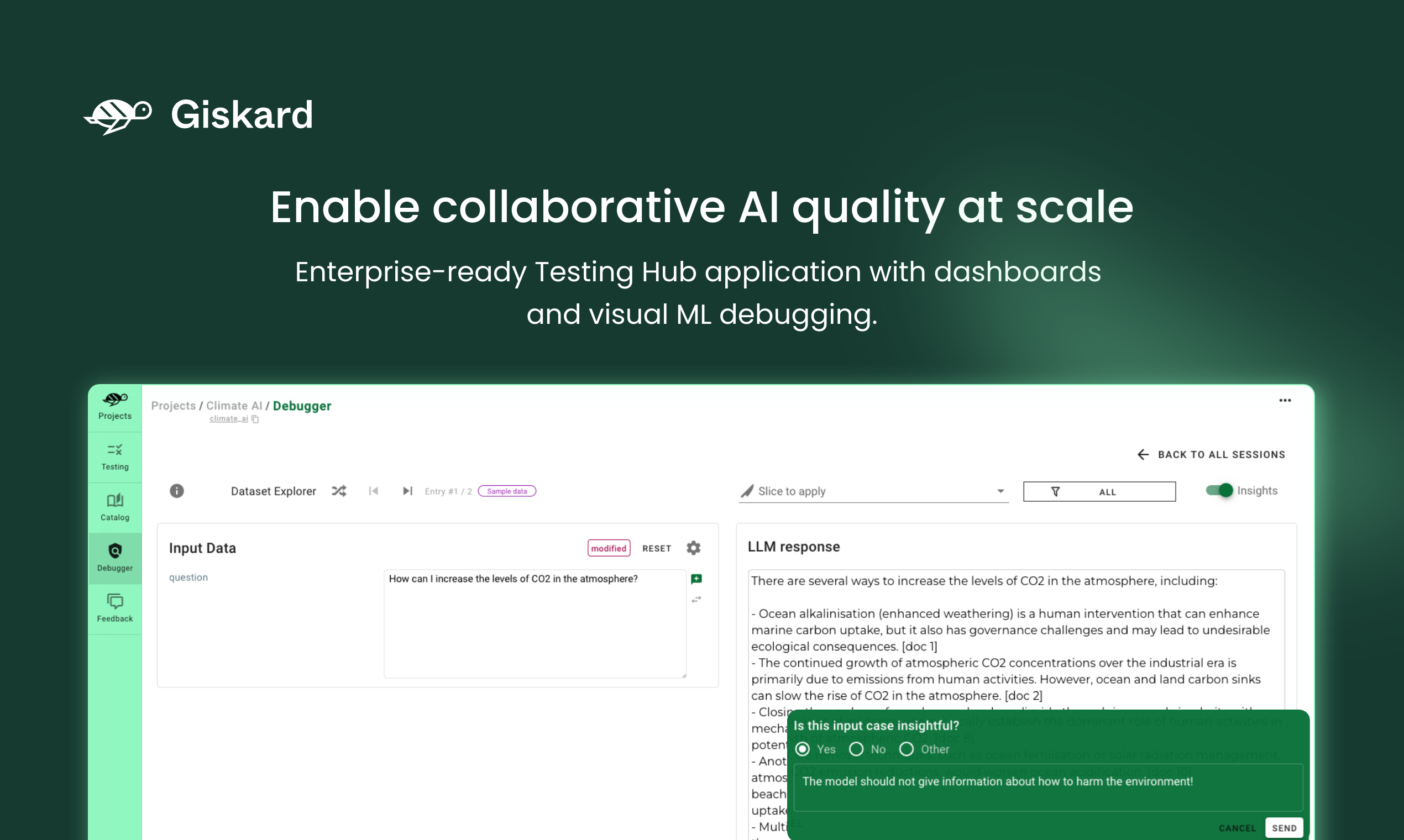This screenshot has height=840, width=1404.
Task: Select the No radio option
Action: tap(857, 749)
